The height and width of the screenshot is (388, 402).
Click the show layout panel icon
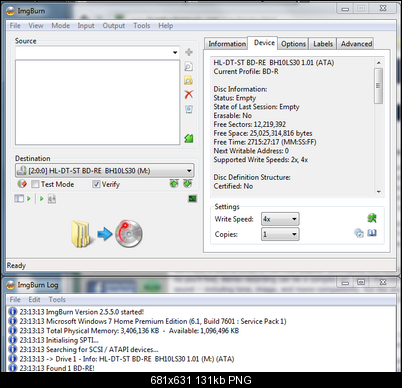(x=19, y=199)
